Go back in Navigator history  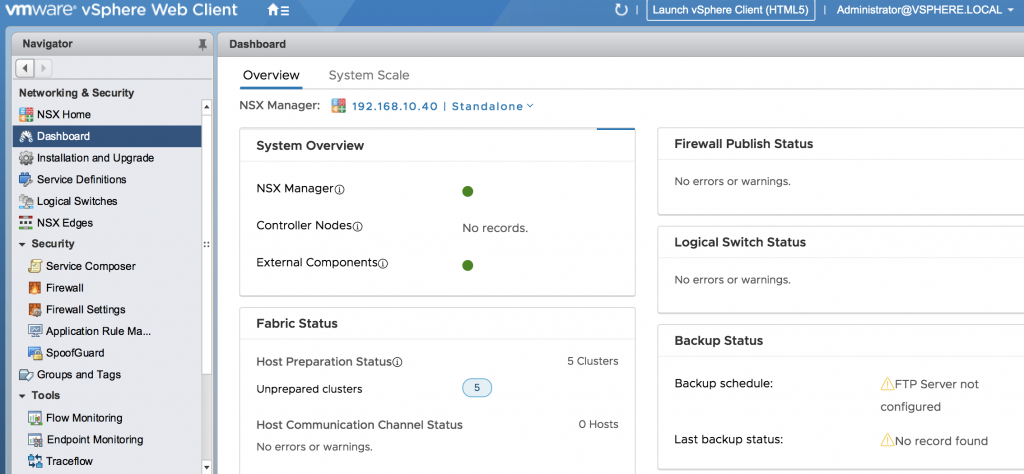[25, 67]
